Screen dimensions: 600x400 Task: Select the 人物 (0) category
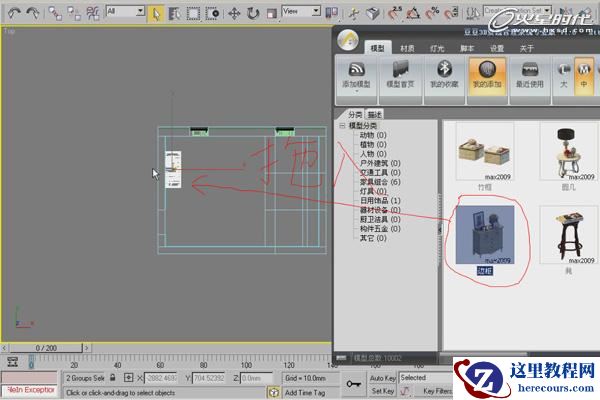373,154
